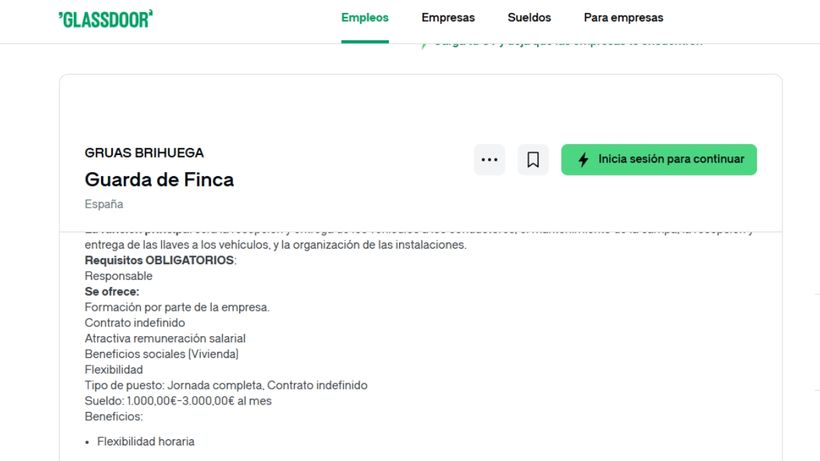Viewport: 820px width, 461px height.
Task: Click the Atractiva remuneración salarial line
Action: click(165, 338)
